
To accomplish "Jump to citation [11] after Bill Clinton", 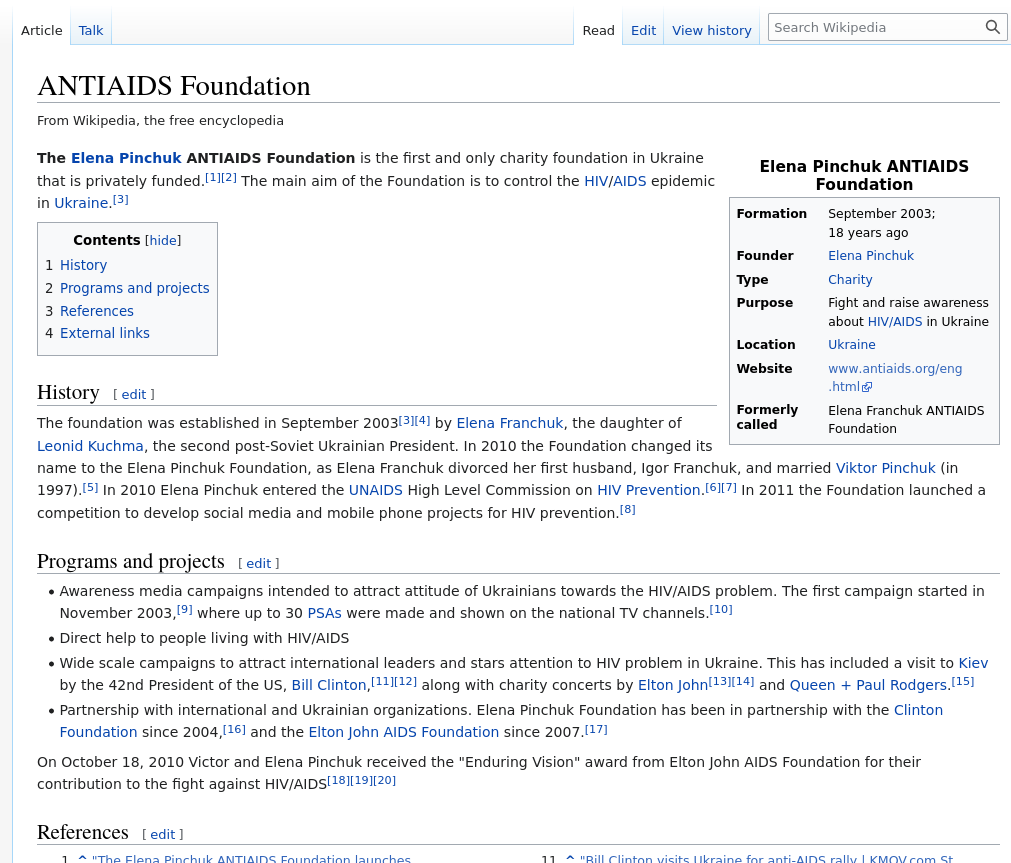I will (x=382, y=681).
